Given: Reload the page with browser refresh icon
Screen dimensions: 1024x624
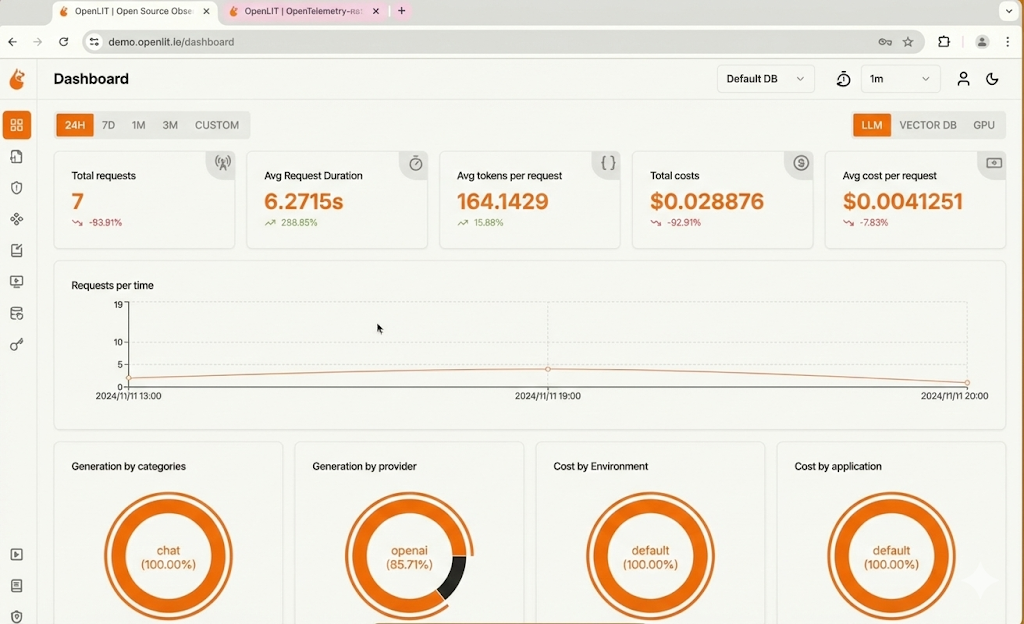Looking at the screenshot, I should click(x=63, y=42).
